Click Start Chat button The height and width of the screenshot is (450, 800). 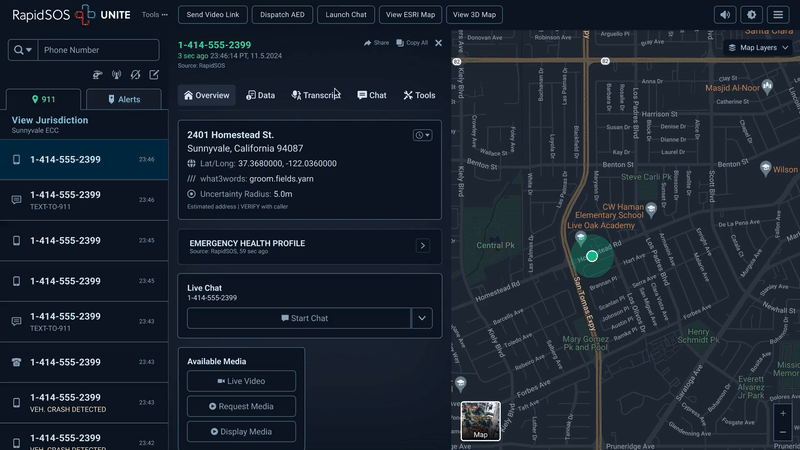(299, 318)
